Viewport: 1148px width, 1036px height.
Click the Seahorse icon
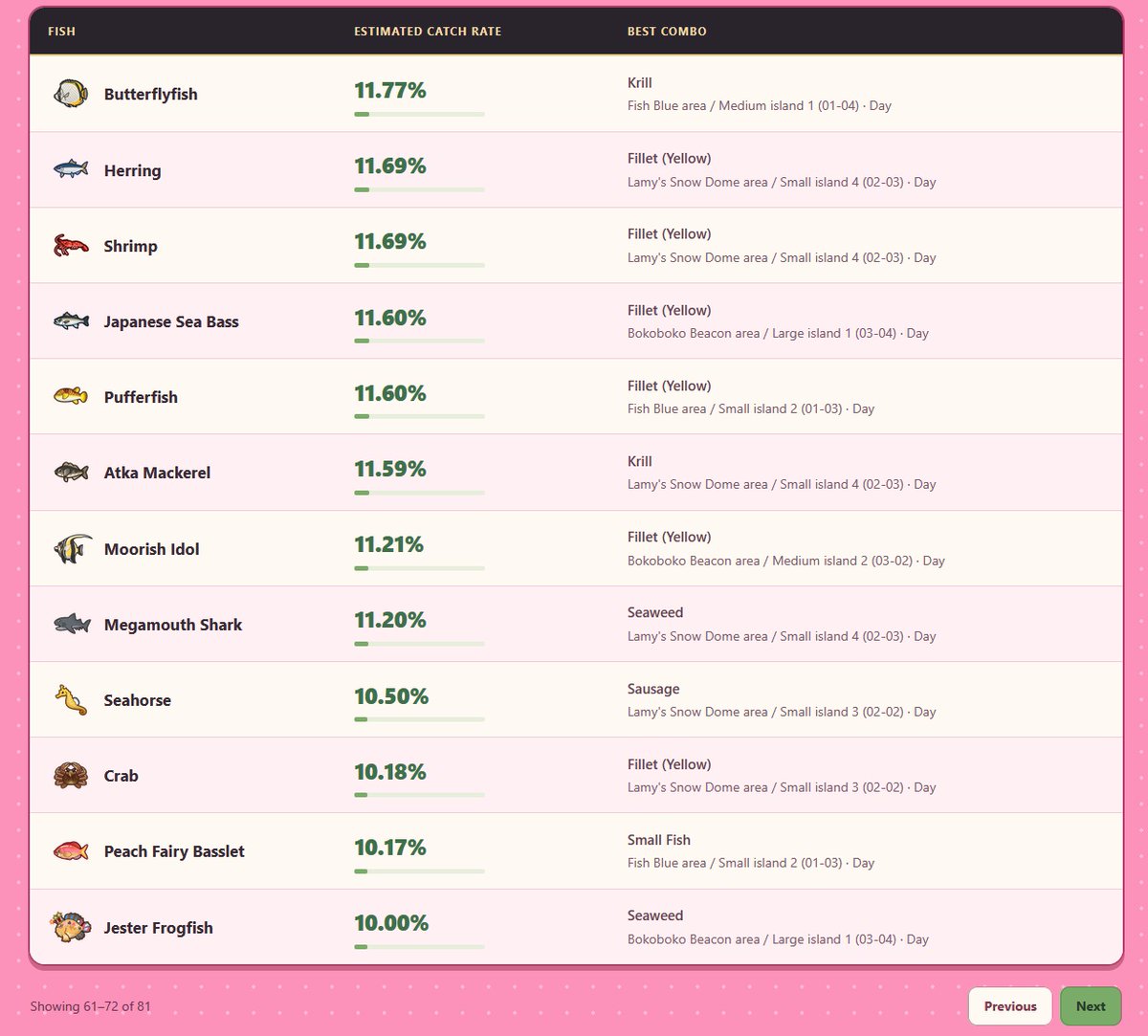pos(71,699)
